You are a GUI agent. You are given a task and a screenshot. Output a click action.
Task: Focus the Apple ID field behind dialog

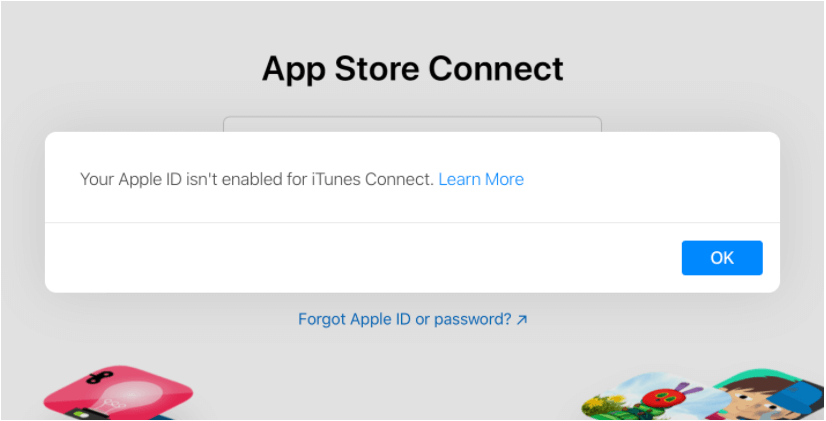tap(412, 124)
